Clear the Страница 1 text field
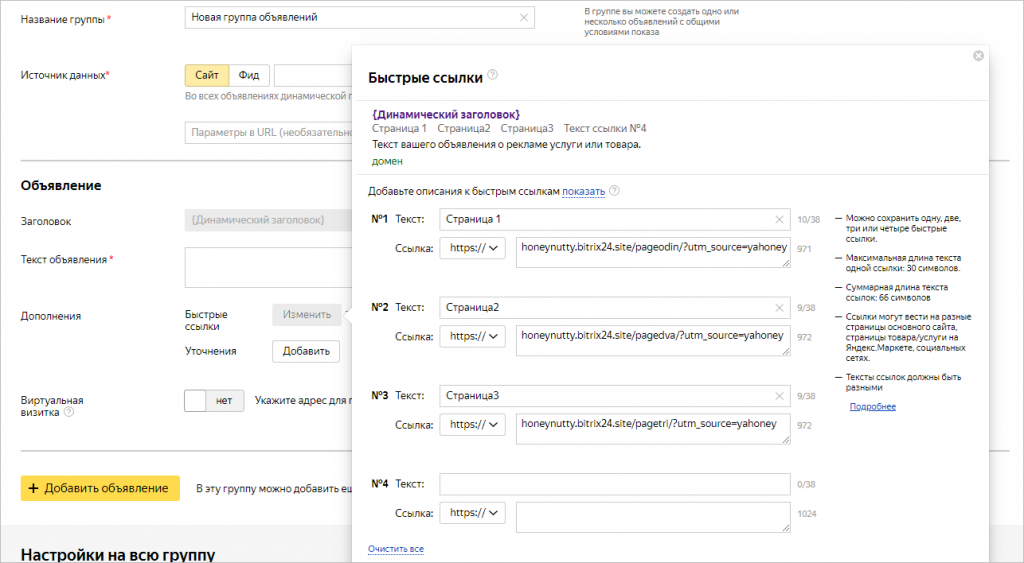Screen dimensions: 1024x563 pos(779,219)
